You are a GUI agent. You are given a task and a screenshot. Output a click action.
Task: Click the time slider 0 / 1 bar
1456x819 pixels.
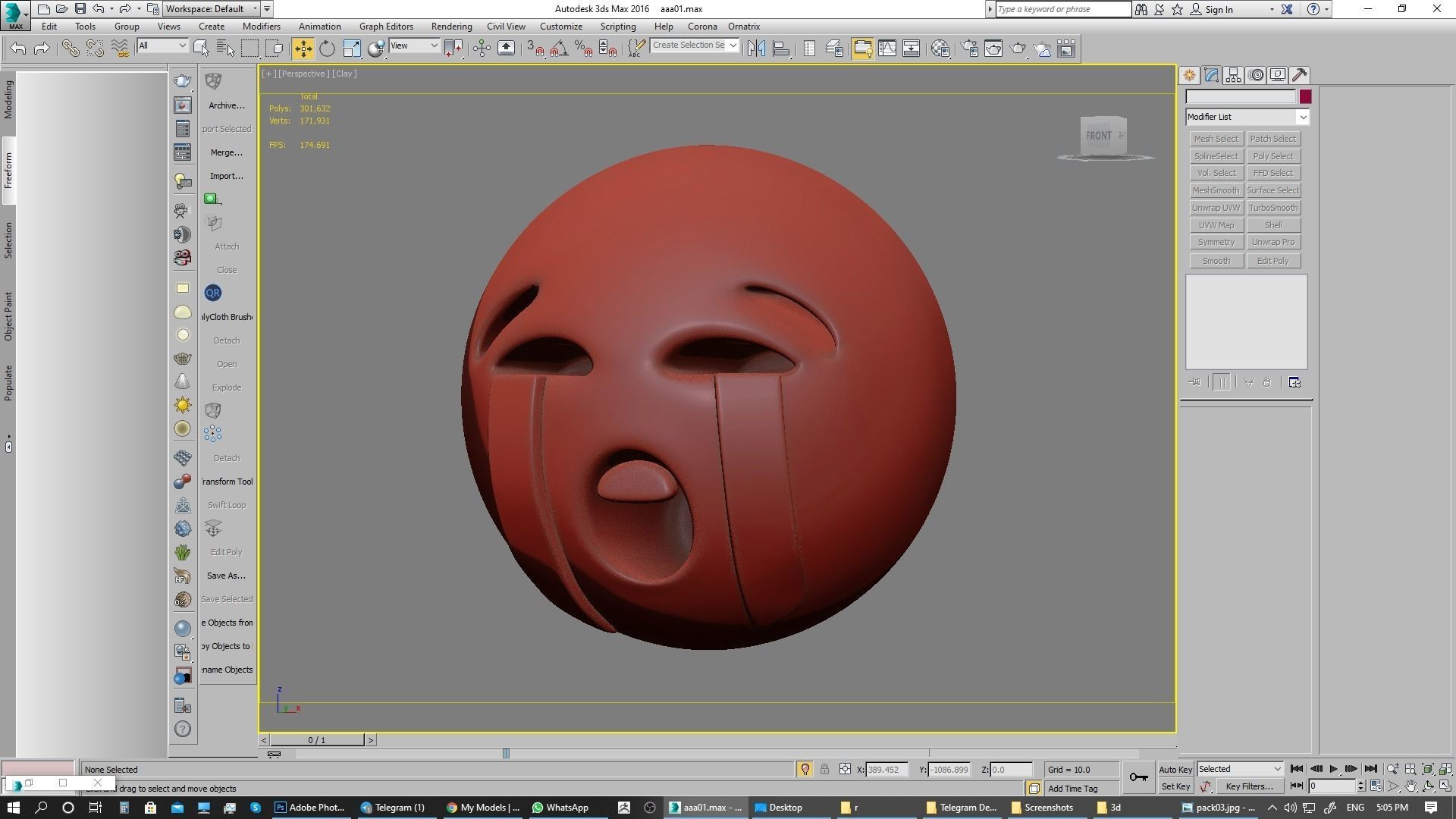pyautogui.click(x=317, y=740)
